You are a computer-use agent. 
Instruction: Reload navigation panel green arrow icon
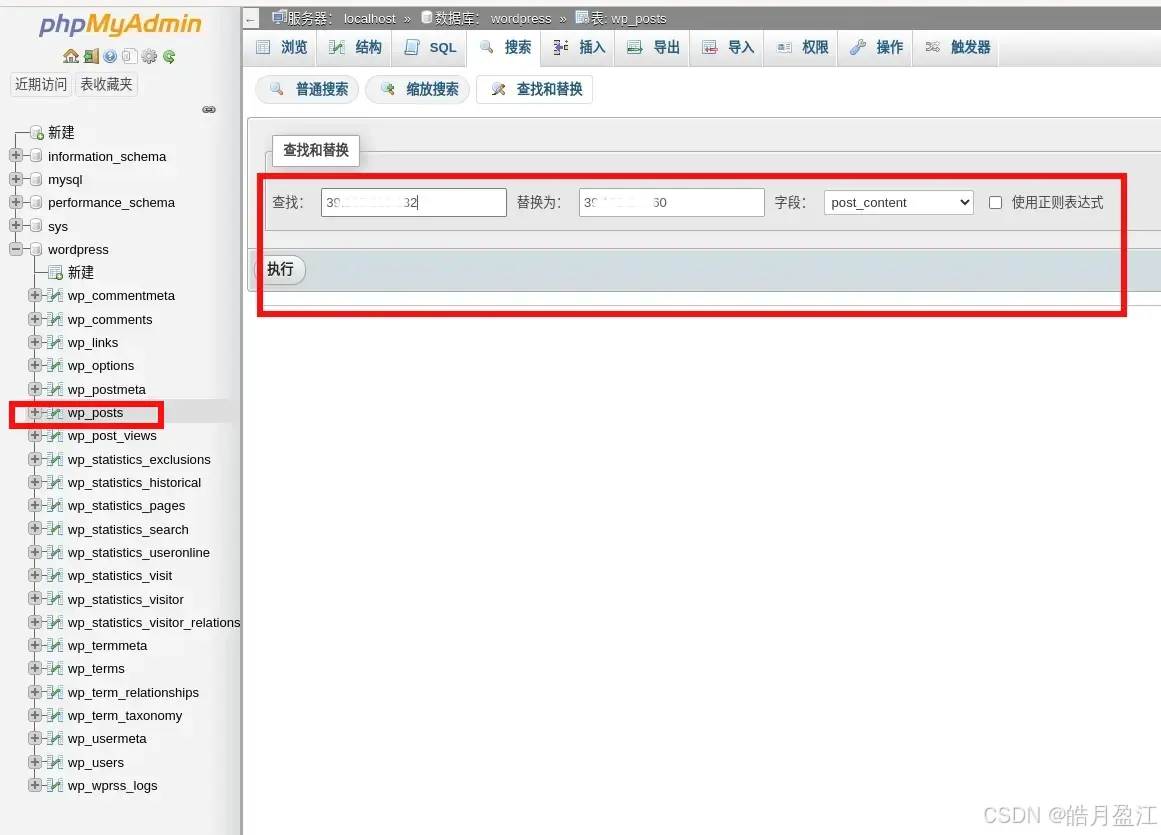169,56
